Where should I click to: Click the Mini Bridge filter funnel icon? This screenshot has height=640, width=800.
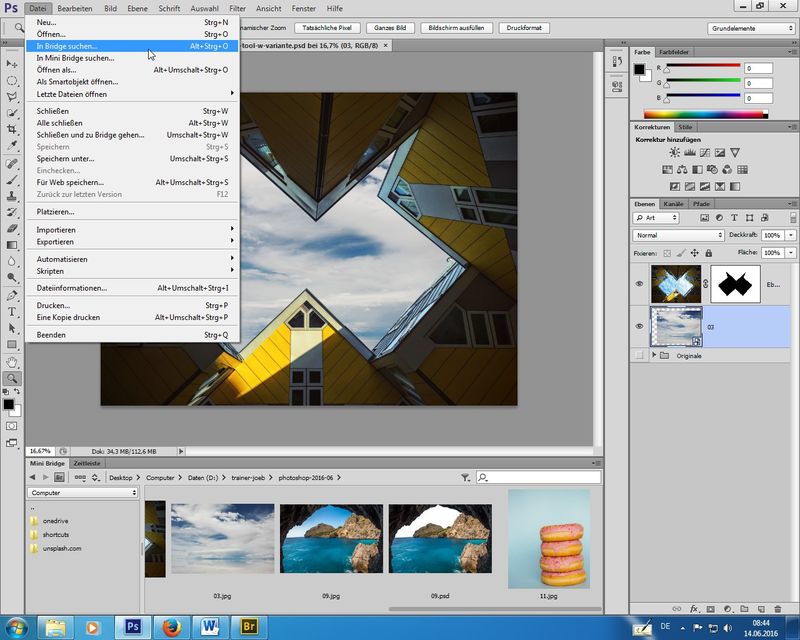click(465, 478)
